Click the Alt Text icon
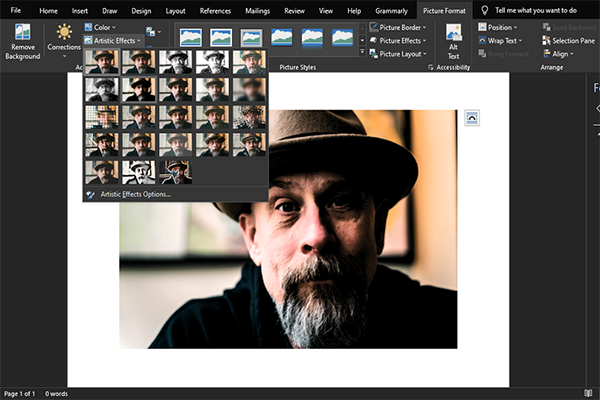Viewport: 600px width, 400px height. point(453,32)
